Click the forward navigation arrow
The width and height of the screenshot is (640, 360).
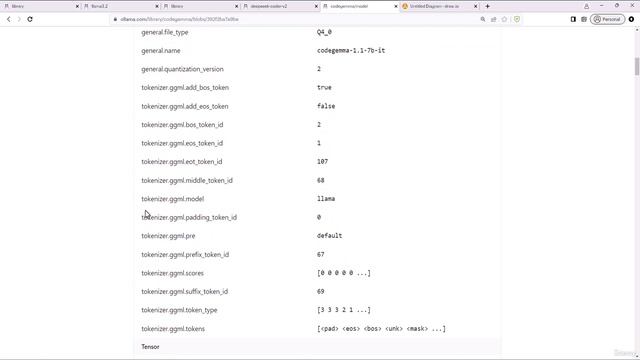pos(19,19)
